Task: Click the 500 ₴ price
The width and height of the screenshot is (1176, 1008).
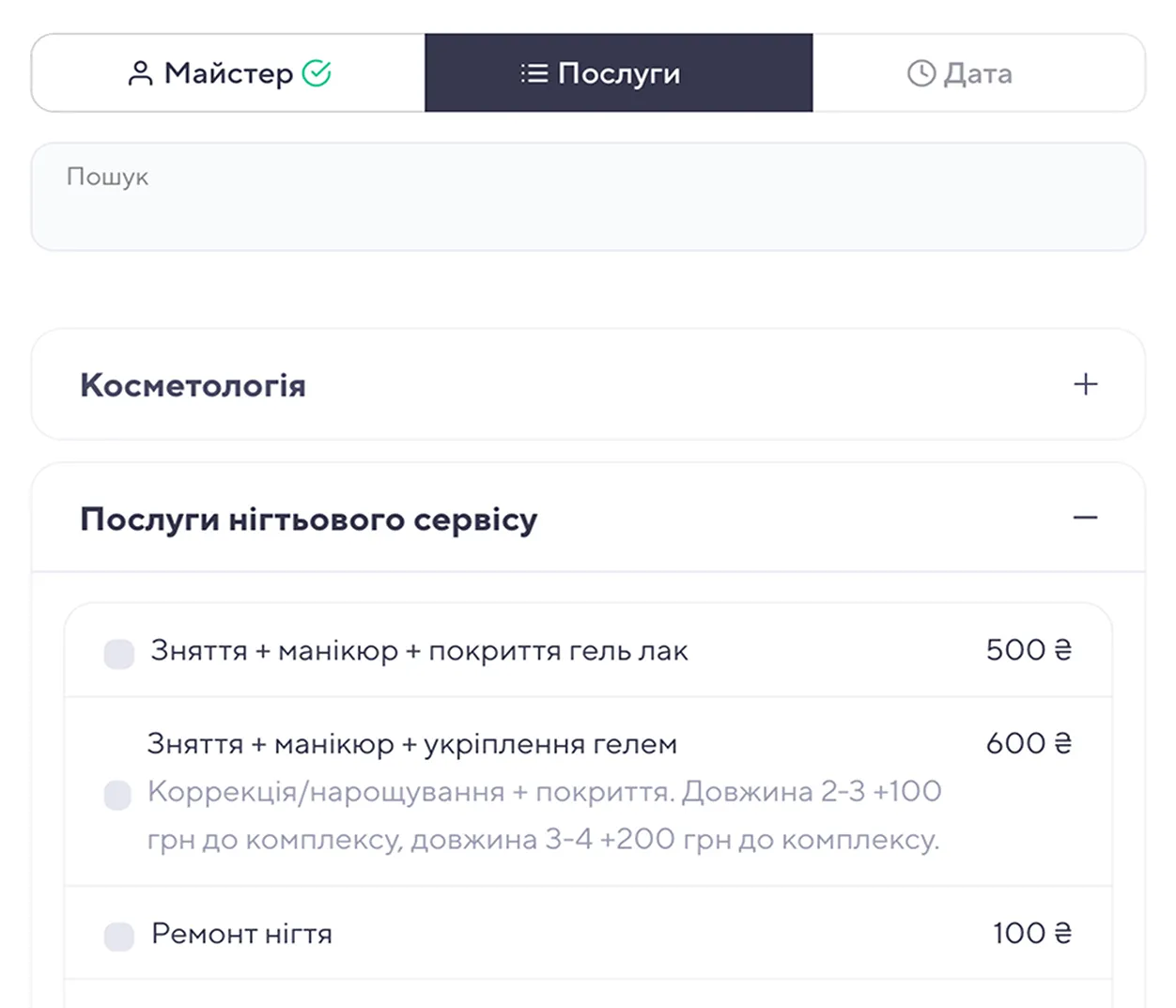Action: pyautogui.click(x=1028, y=650)
